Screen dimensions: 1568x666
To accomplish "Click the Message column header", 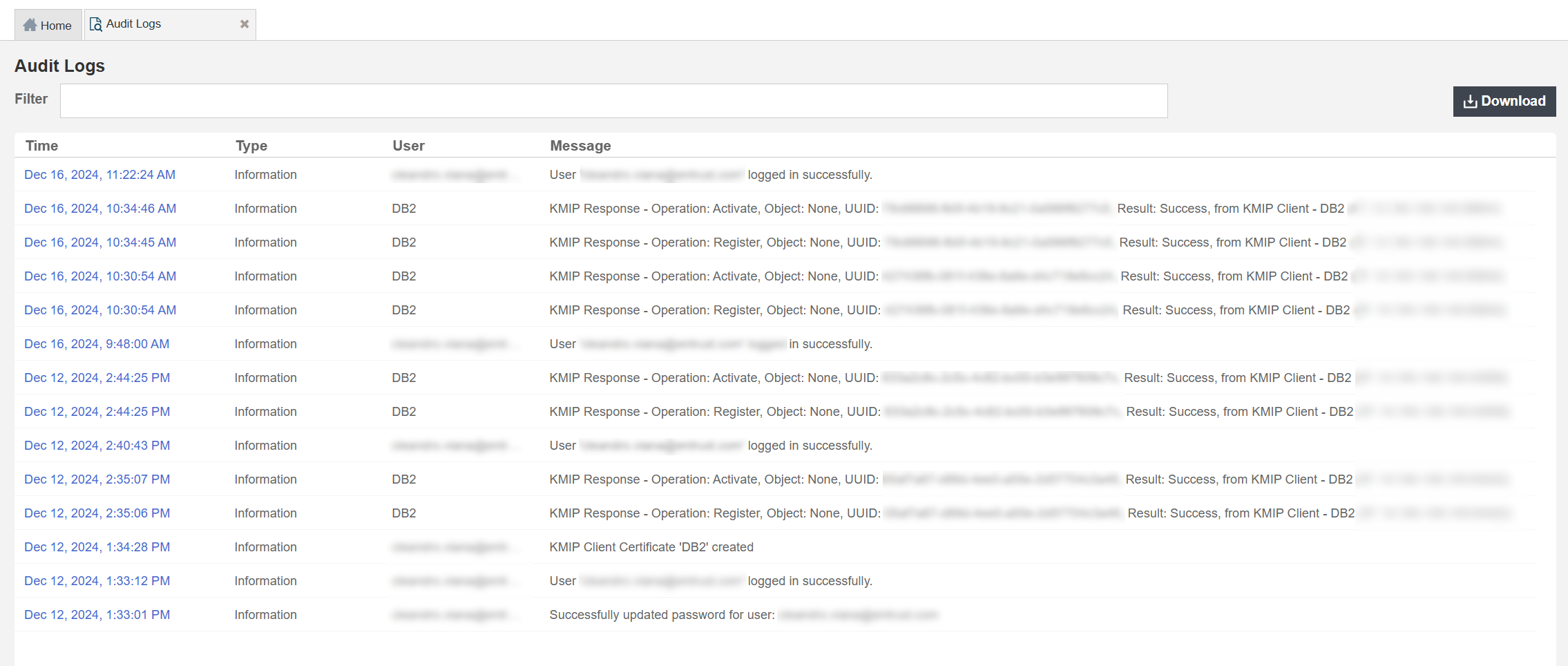I will [x=580, y=146].
